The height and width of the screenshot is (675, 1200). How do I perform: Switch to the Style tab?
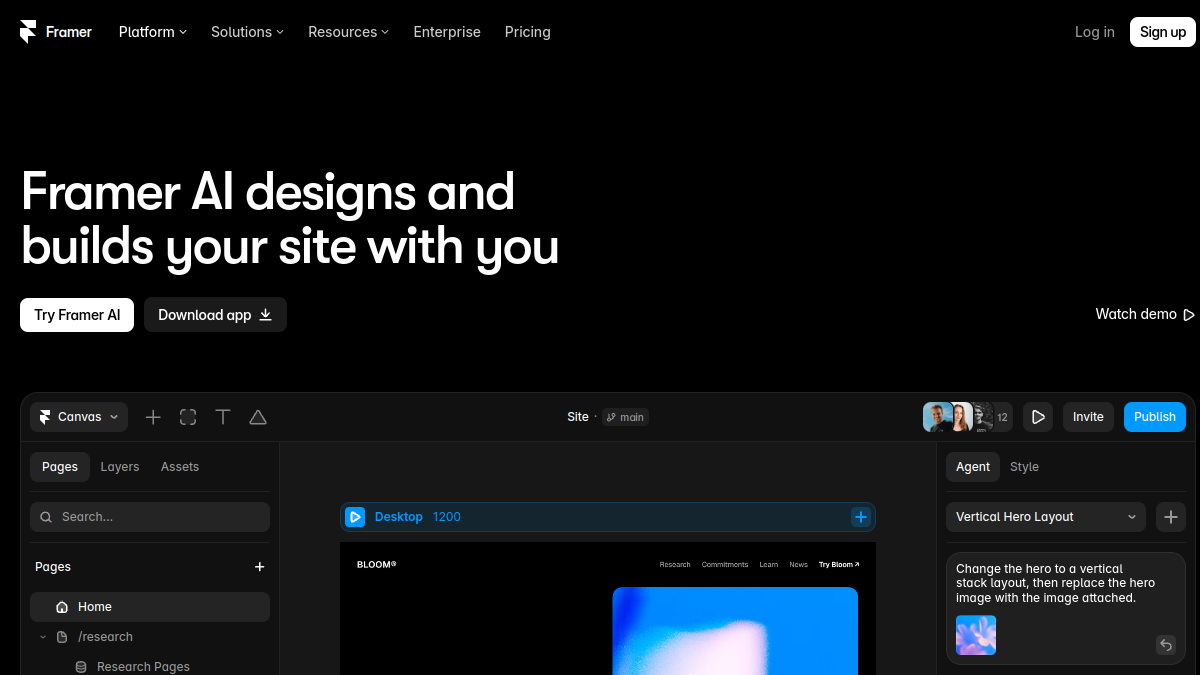tap(1024, 467)
